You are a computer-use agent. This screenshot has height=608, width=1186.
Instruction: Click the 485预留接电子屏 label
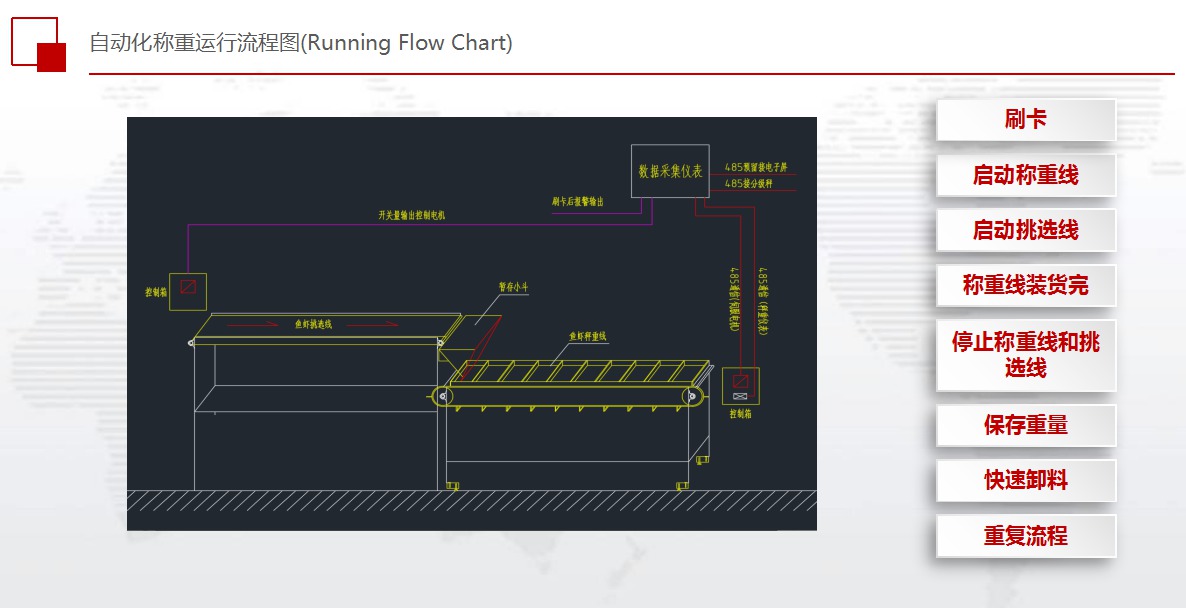[756, 167]
